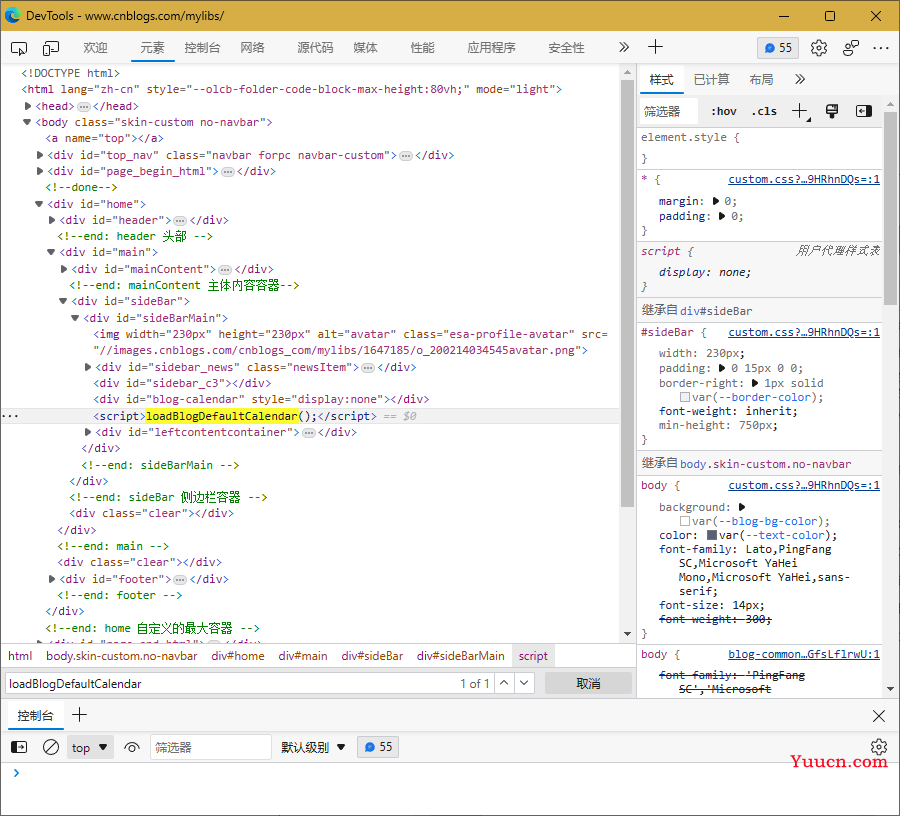Click the element row overflow dots

(x=10, y=416)
